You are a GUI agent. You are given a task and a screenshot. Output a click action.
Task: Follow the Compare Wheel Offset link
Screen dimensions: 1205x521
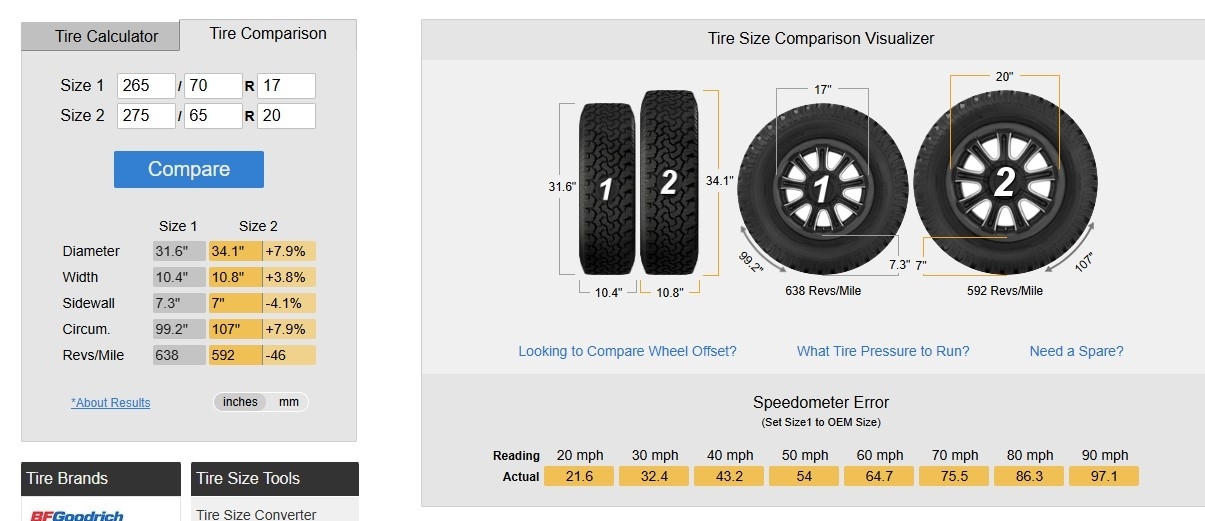(627, 351)
